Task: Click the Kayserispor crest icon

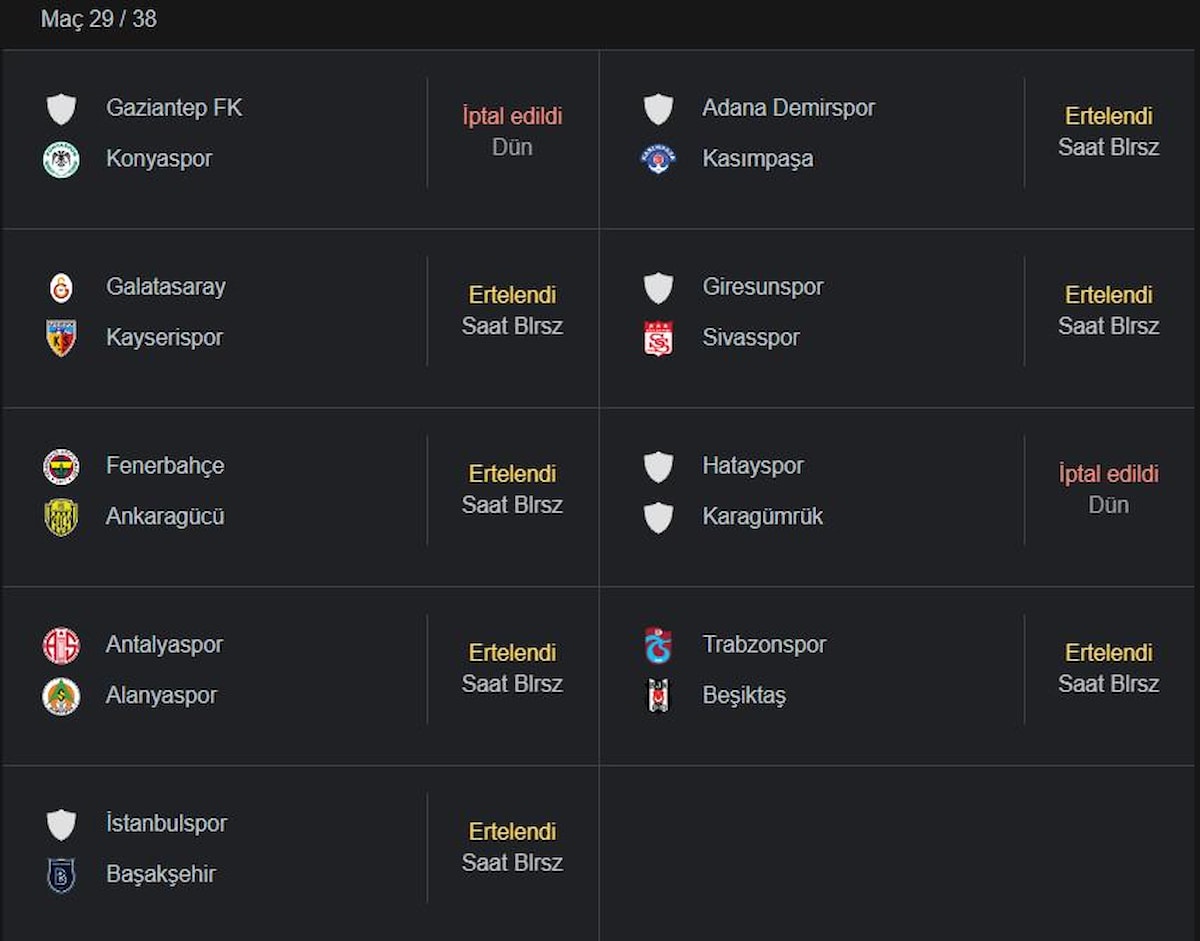Action: pyautogui.click(x=61, y=338)
